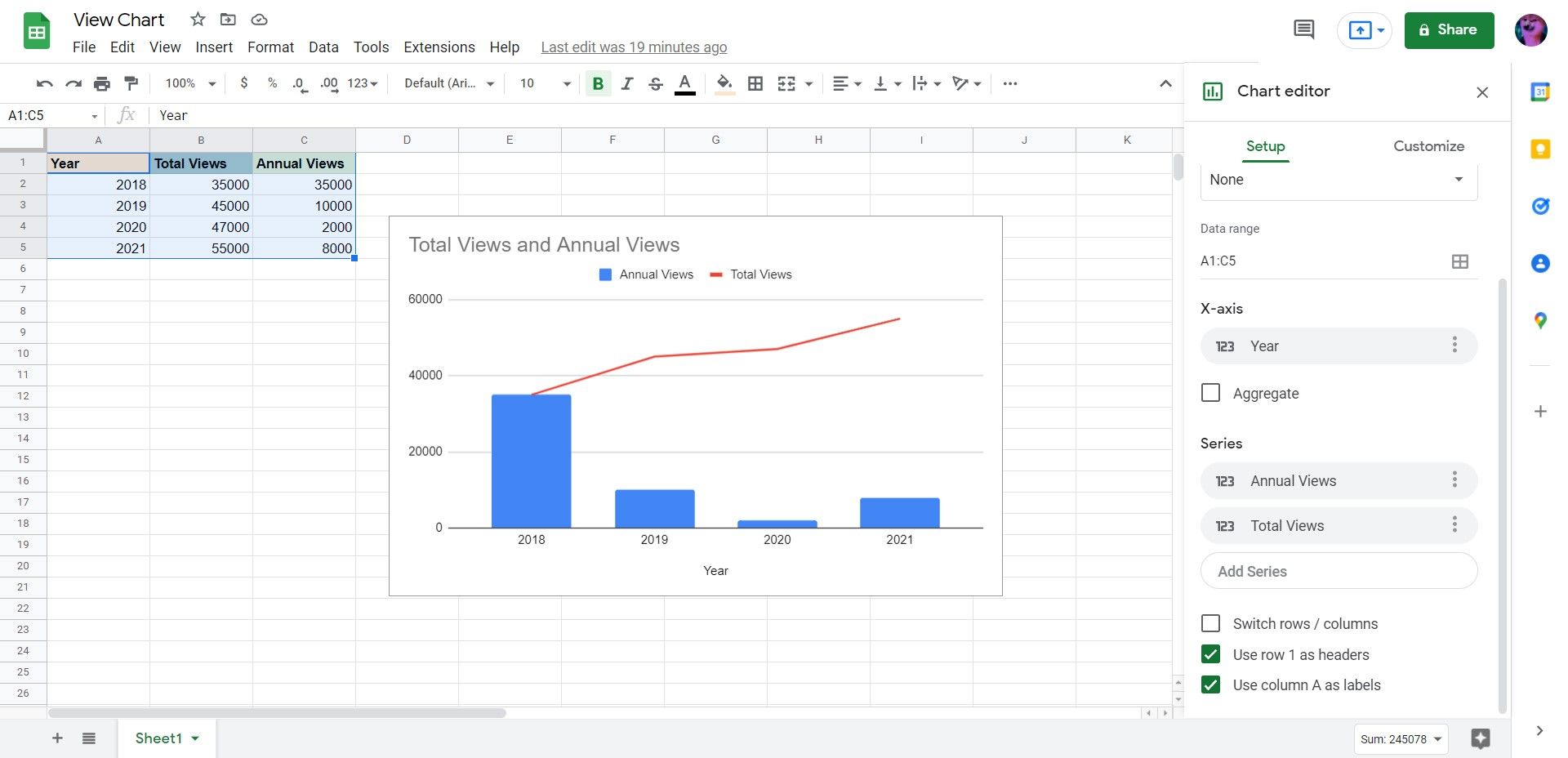Screen dimensions: 1568x758
Task: Click the Add Series field
Action: tap(1338, 571)
